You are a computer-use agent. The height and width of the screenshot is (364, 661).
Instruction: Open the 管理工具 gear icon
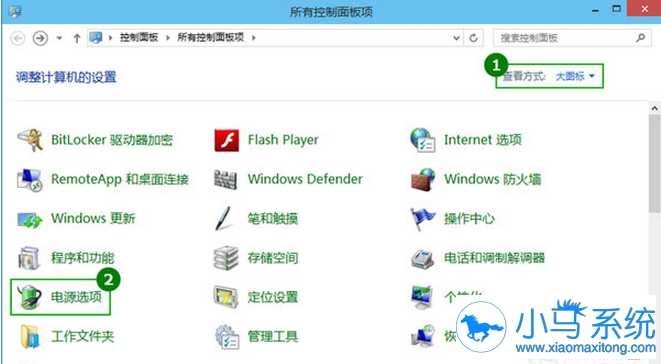pos(227,336)
